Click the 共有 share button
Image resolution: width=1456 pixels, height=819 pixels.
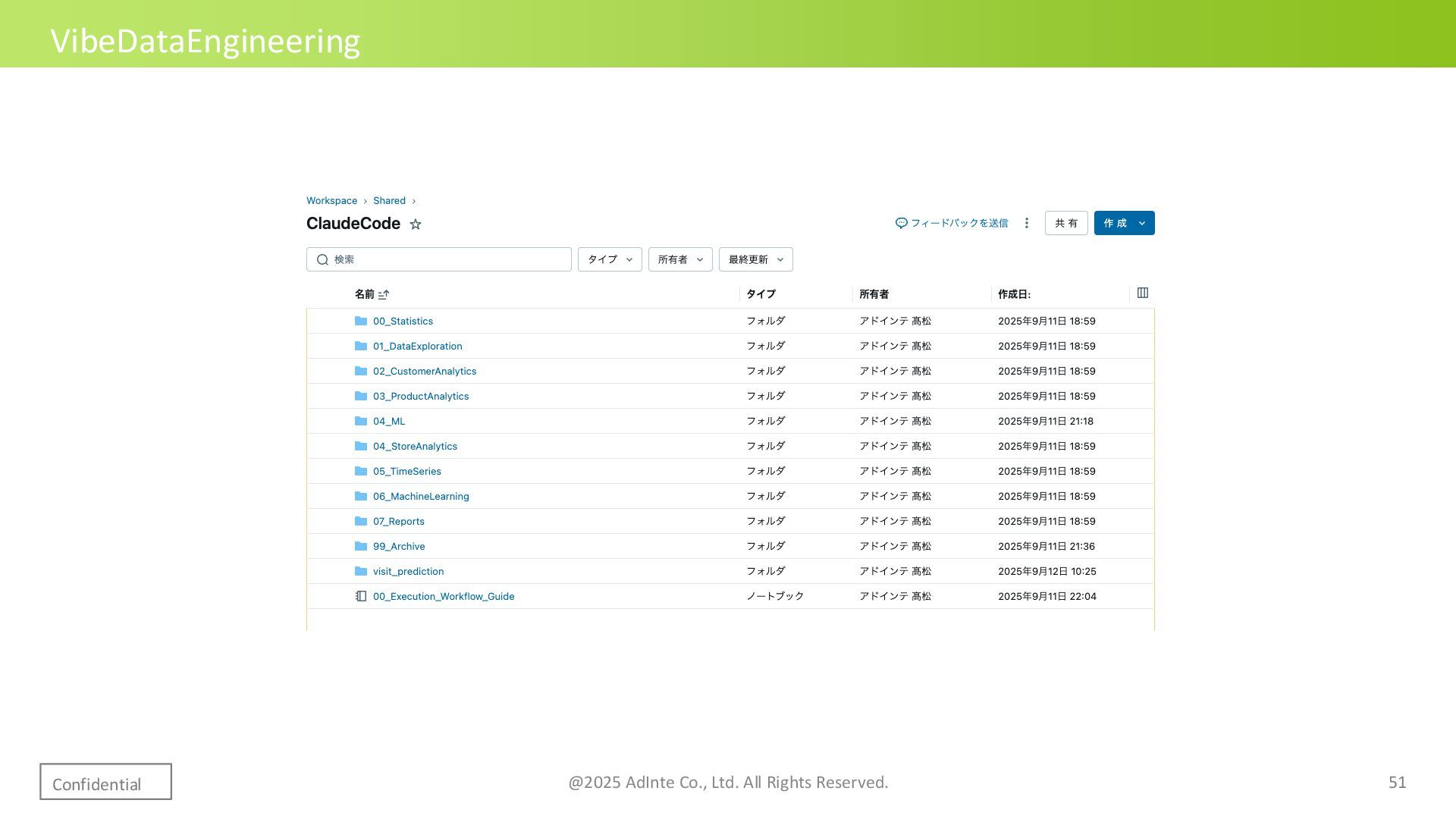click(x=1066, y=223)
